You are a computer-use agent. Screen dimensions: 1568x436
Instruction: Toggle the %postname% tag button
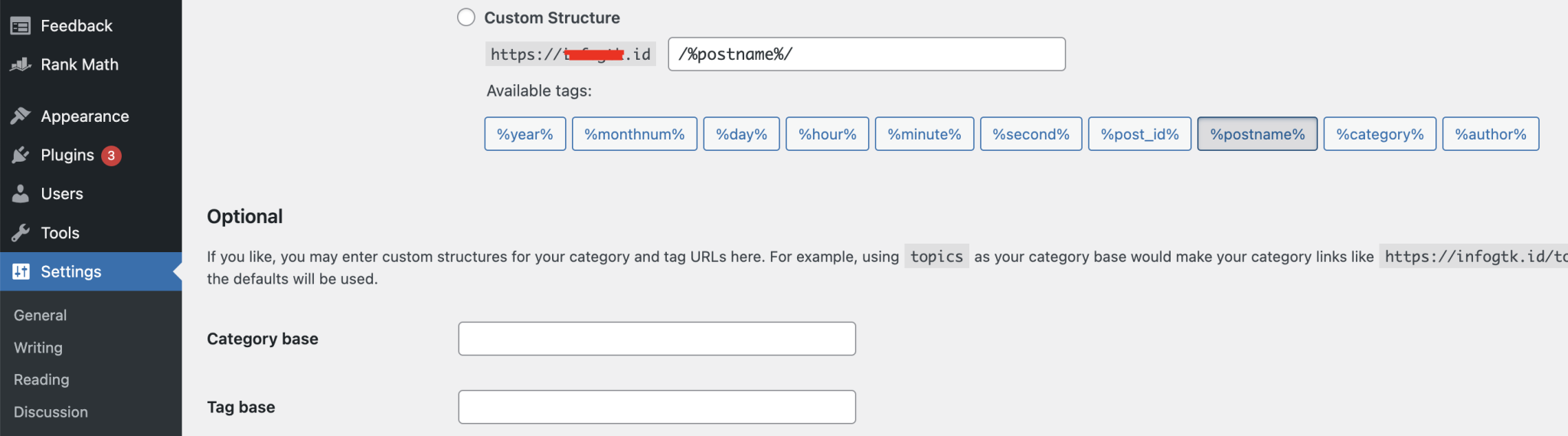coord(1256,134)
